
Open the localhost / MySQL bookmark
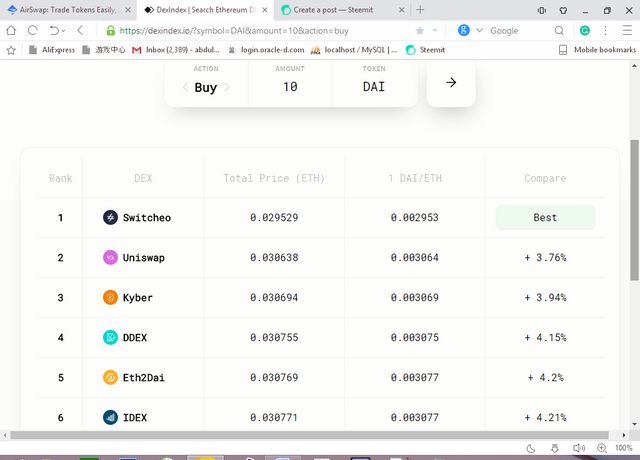tap(354, 50)
